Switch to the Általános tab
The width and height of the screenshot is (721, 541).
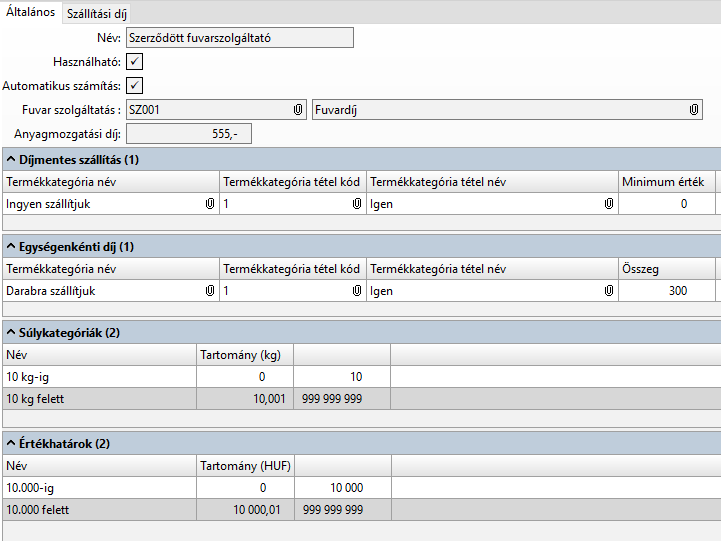pyautogui.click(x=30, y=12)
